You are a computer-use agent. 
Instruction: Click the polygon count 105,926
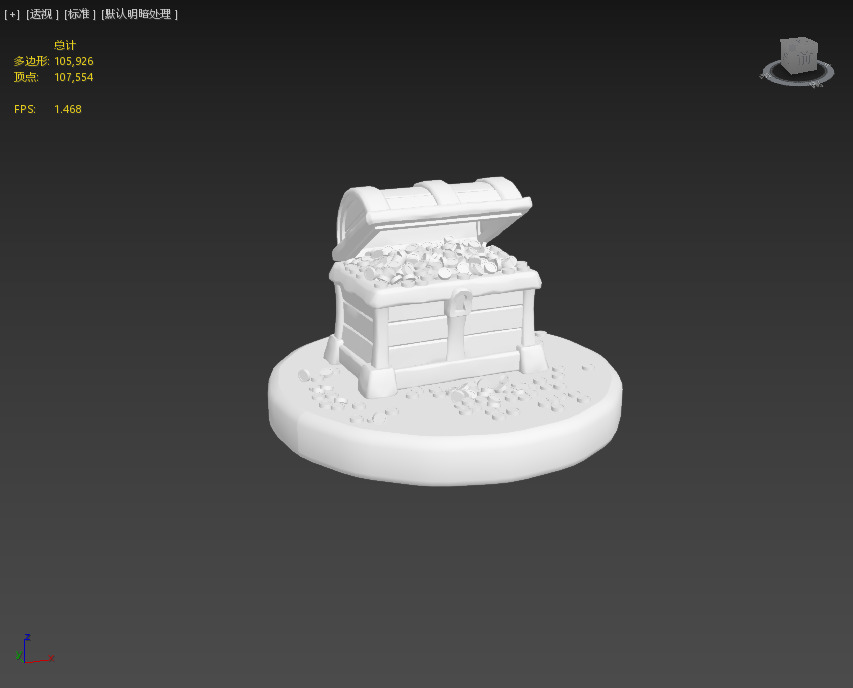(73, 61)
